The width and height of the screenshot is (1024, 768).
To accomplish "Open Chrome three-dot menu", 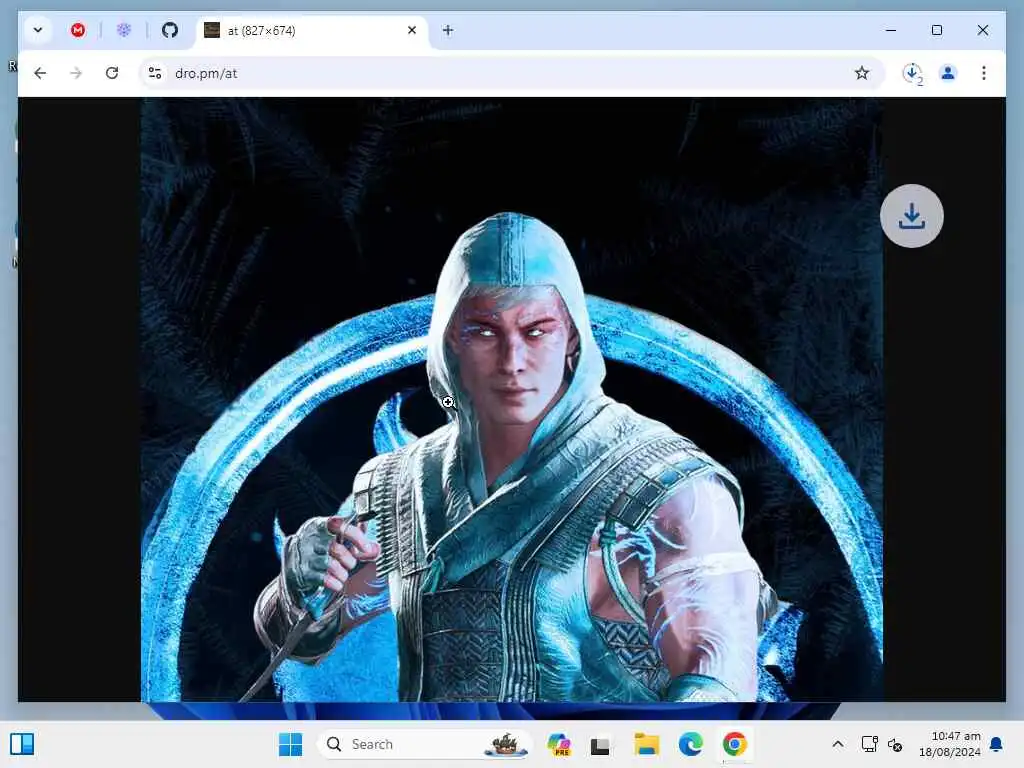I will [984, 73].
